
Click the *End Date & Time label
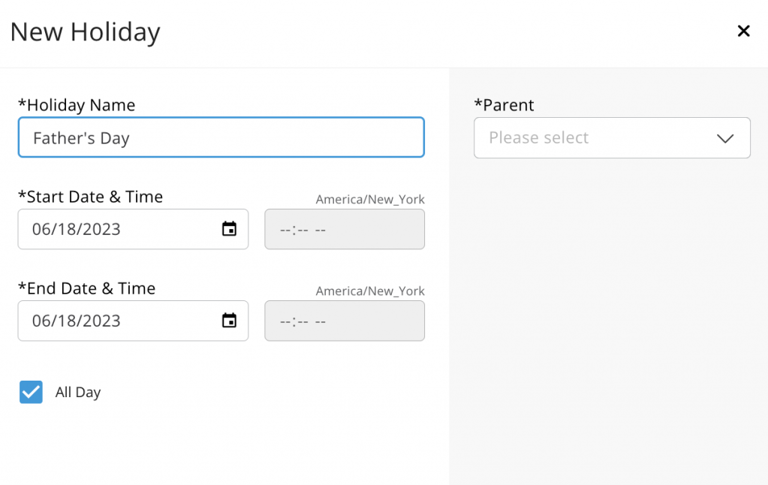87,289
